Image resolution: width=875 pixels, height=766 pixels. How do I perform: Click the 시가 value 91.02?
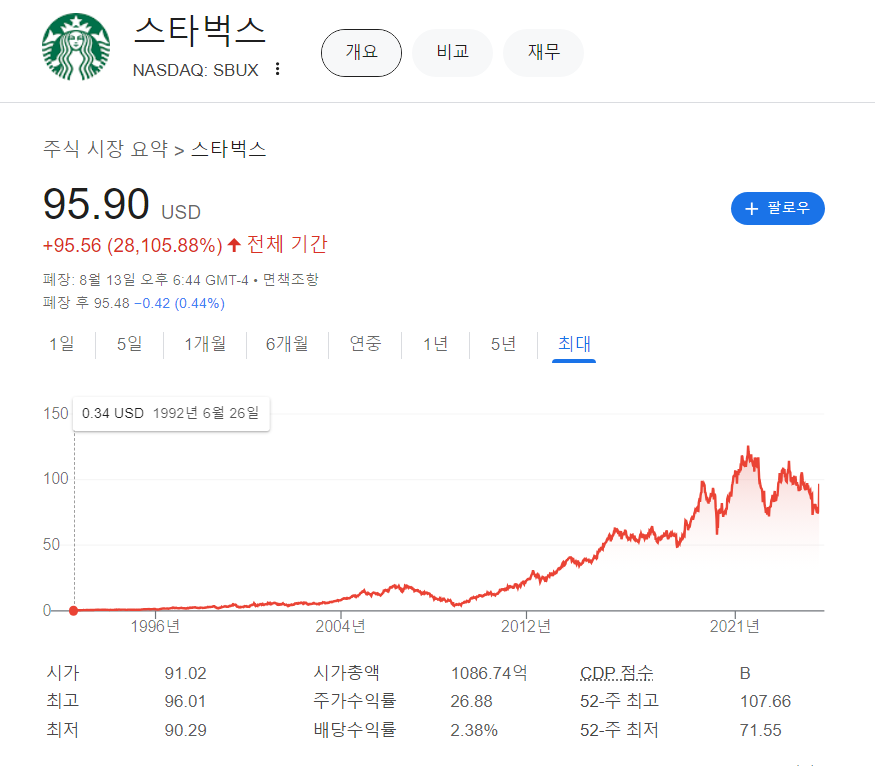point(185,673)
